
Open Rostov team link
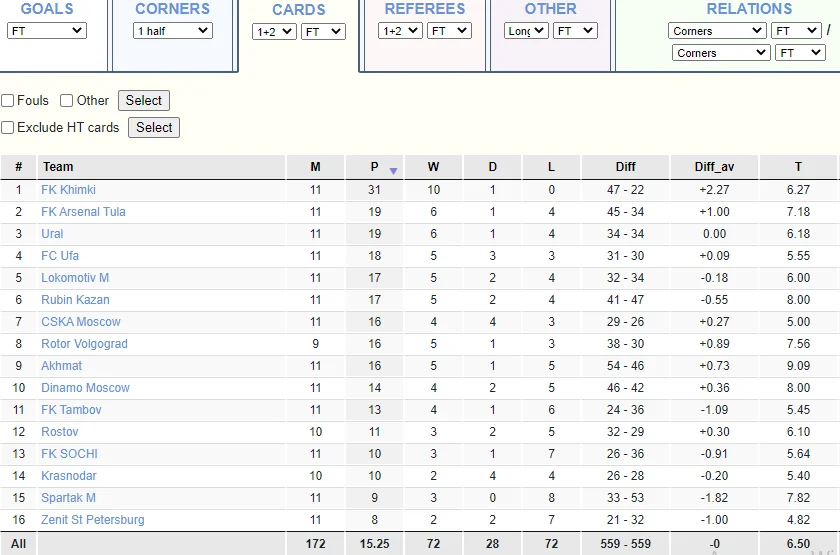pyautogui.click(x=60, y=431)
